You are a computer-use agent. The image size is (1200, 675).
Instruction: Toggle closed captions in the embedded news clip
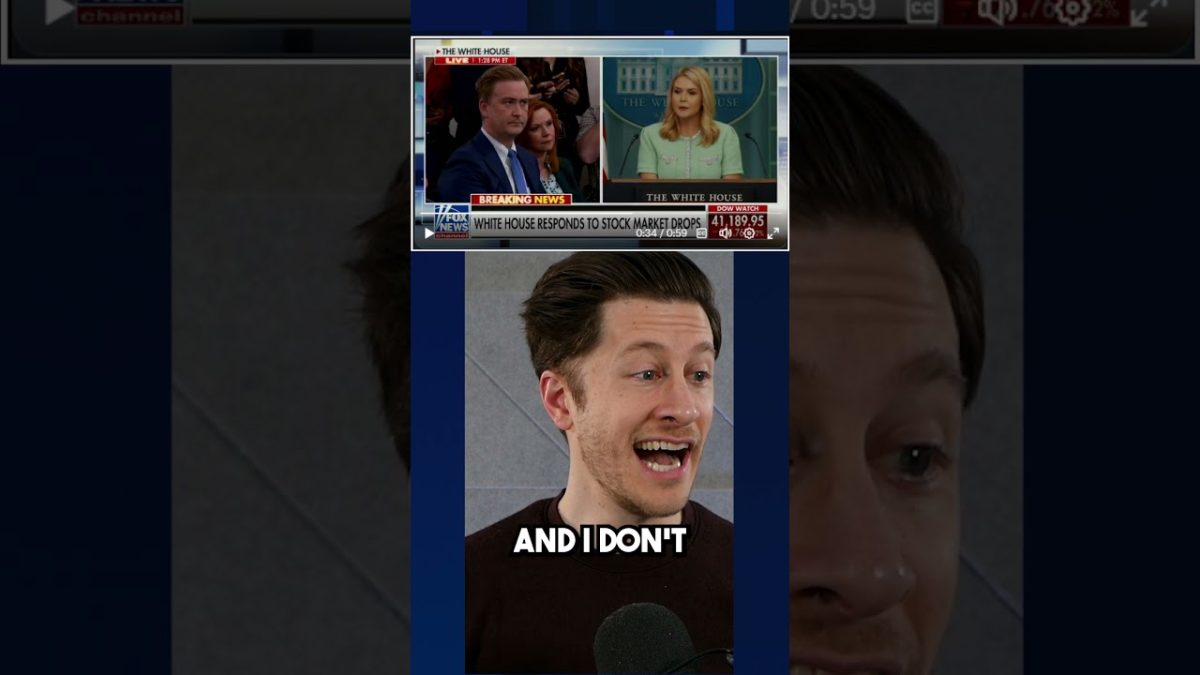coord(701,233)
